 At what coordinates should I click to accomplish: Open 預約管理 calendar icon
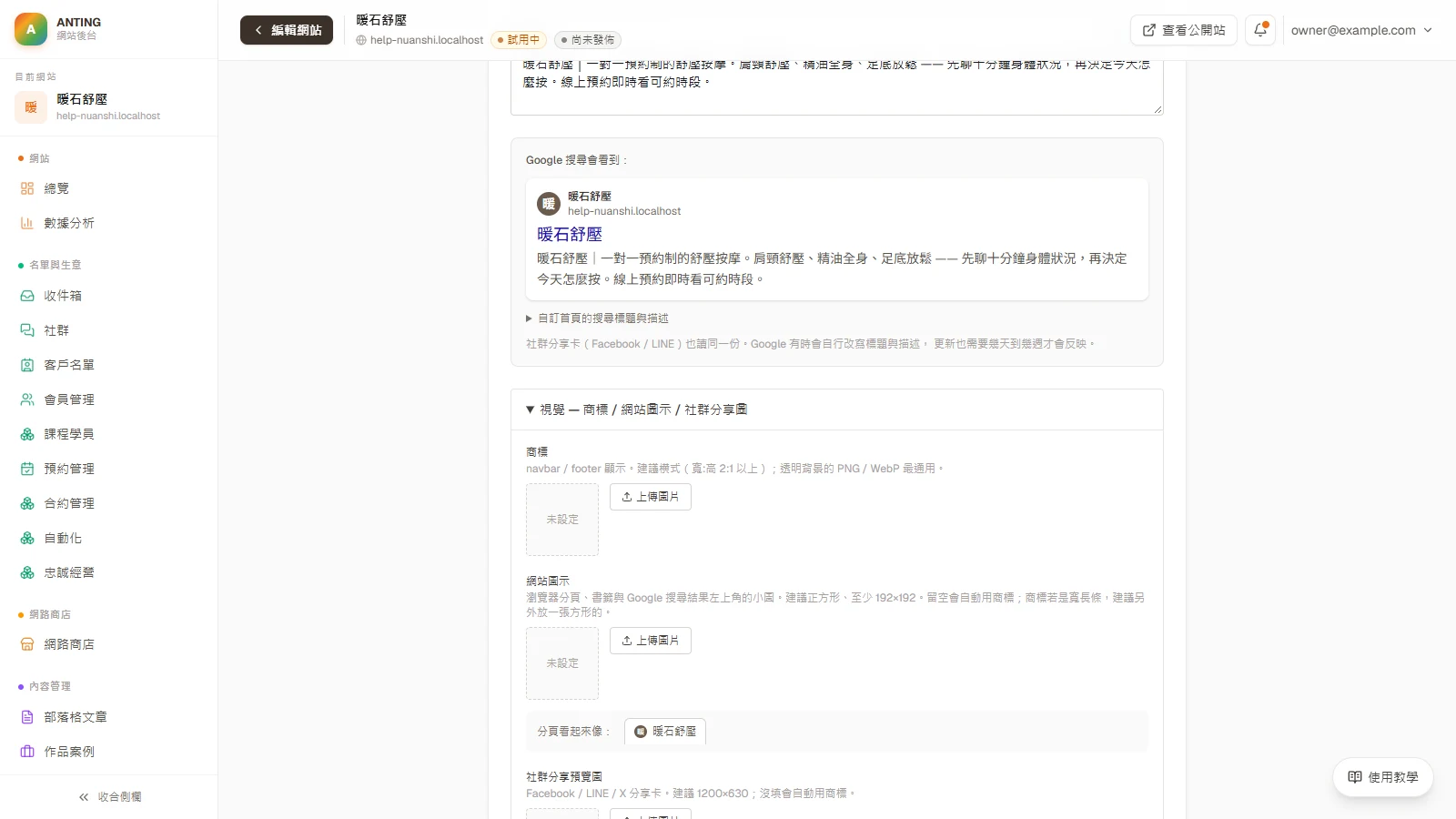[x=27, y=469]
